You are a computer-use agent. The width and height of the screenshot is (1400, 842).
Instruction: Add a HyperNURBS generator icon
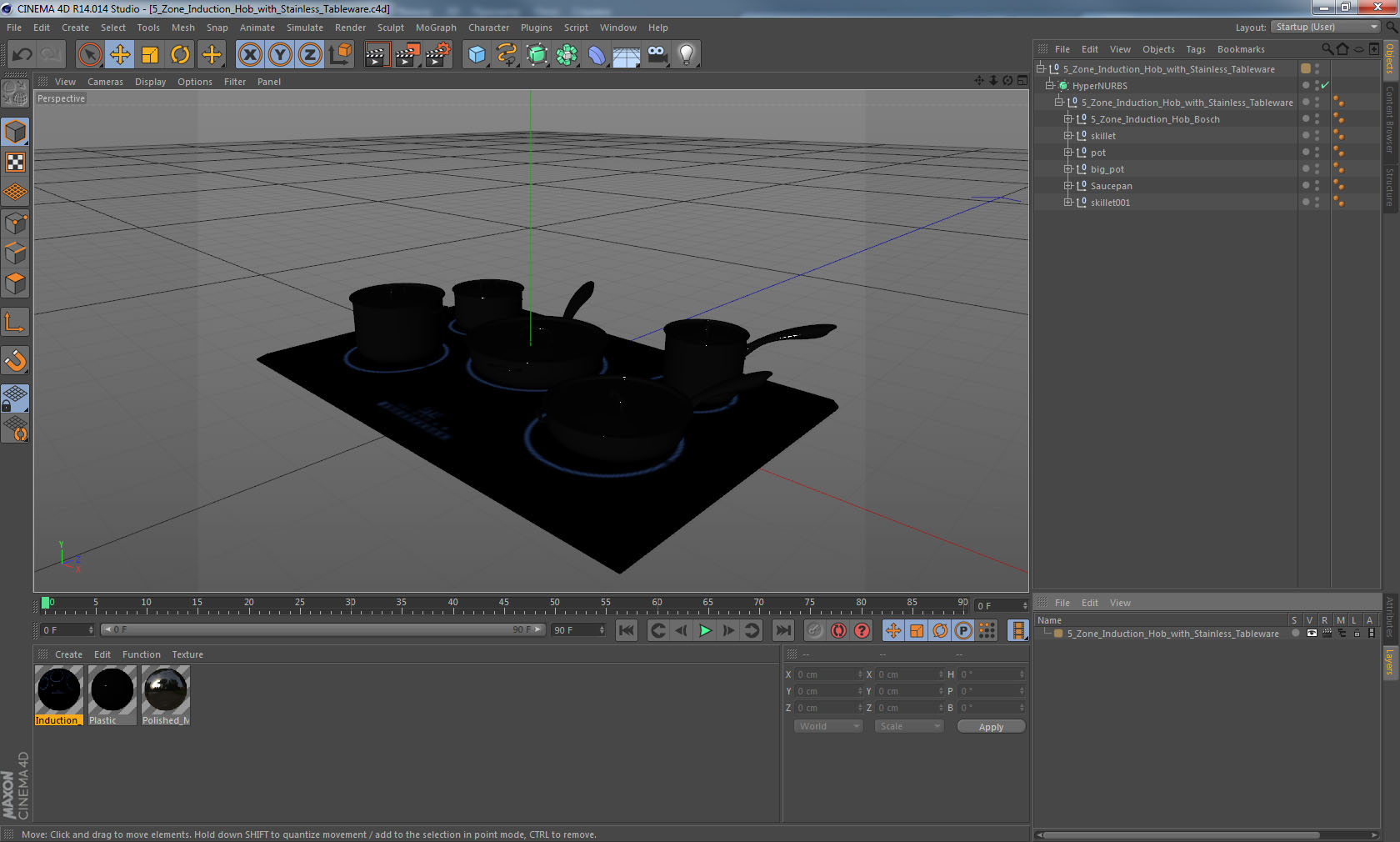537,55
